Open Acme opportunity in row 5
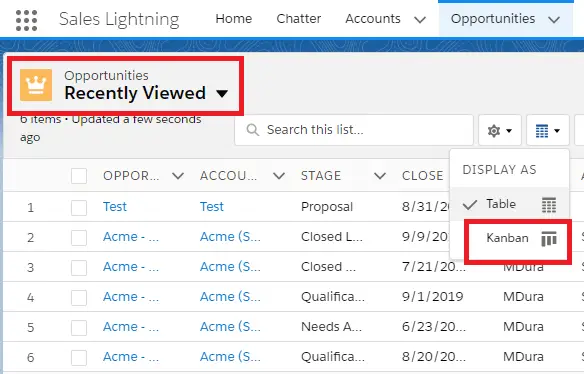584x374 pixels. [x=131, y=327]
